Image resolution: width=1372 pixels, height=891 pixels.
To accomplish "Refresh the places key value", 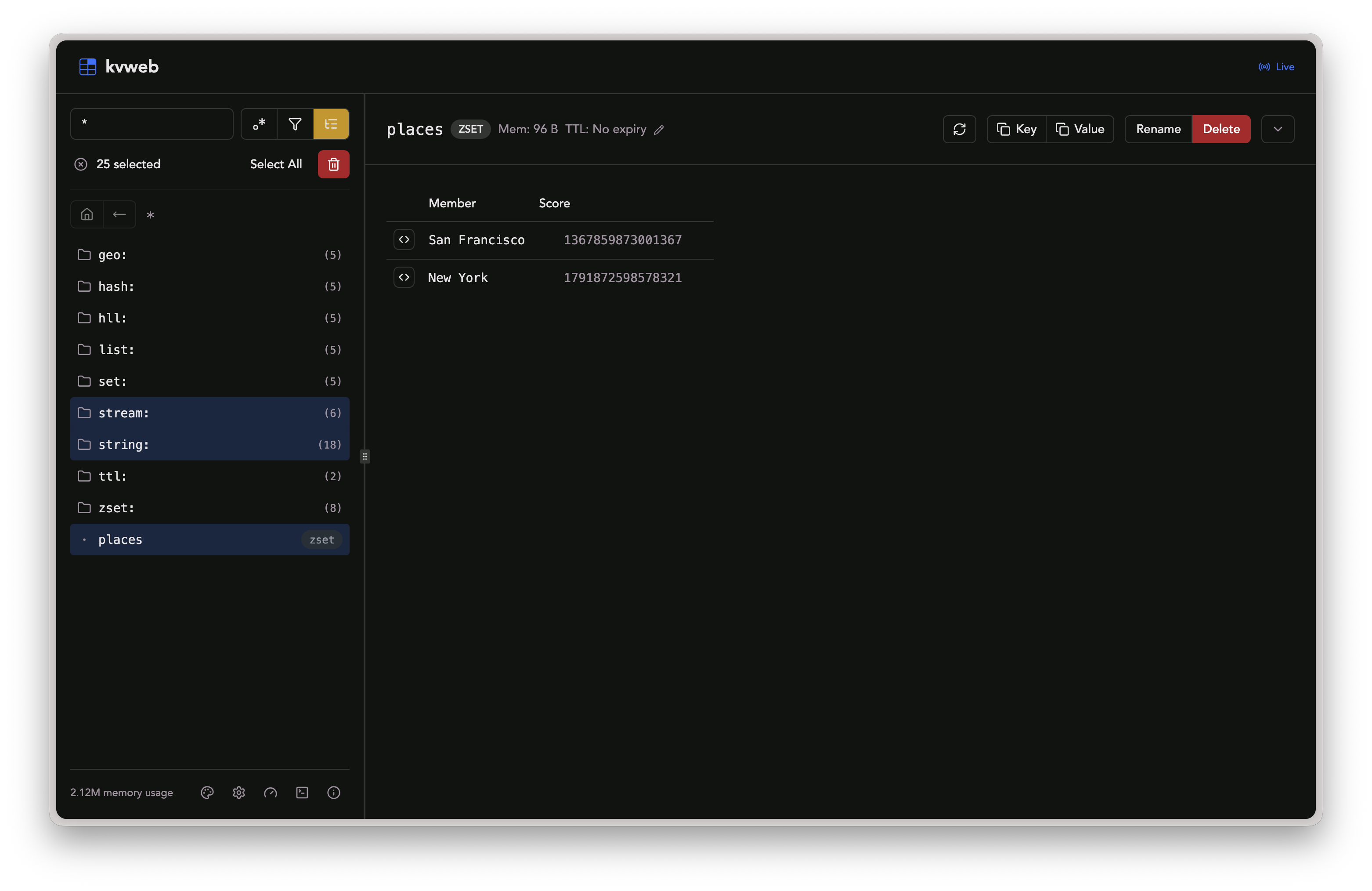I will [959, 129].
